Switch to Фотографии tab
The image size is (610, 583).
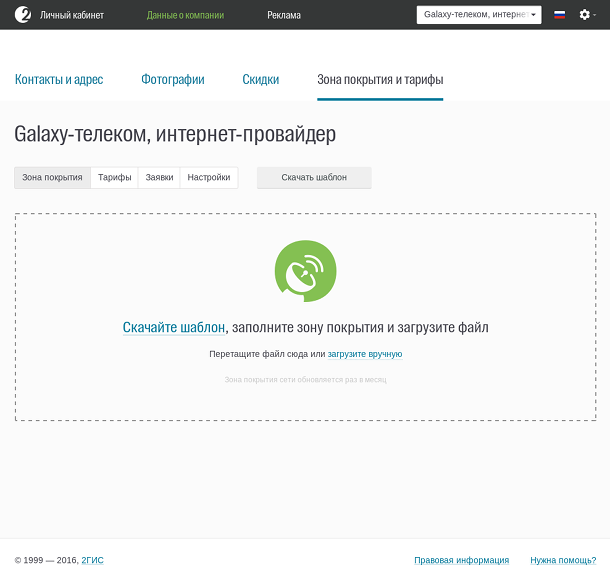(x=173, y=79)
